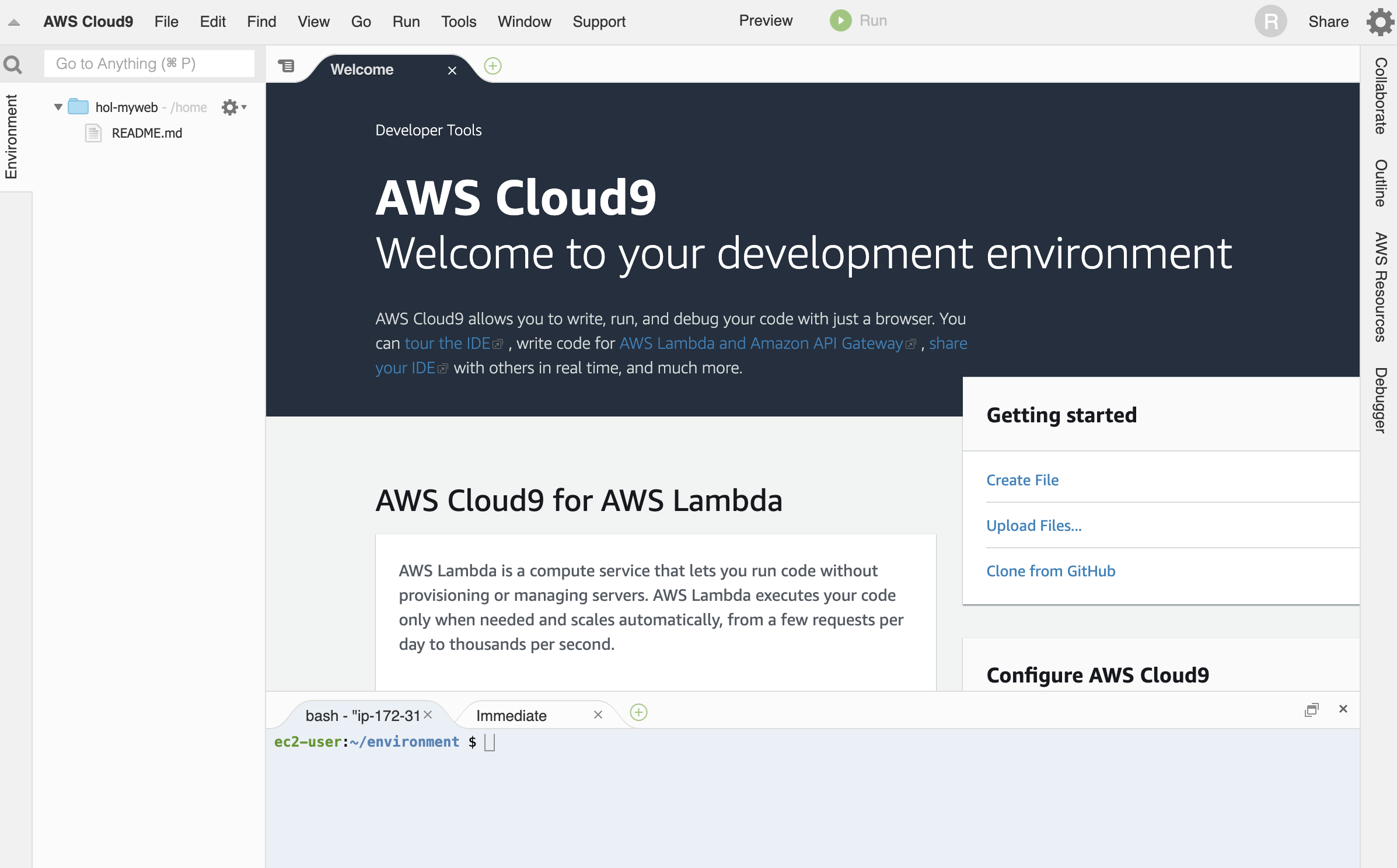
Task: Add a new terminal tab with plus icon
Action: pos(639,712)
